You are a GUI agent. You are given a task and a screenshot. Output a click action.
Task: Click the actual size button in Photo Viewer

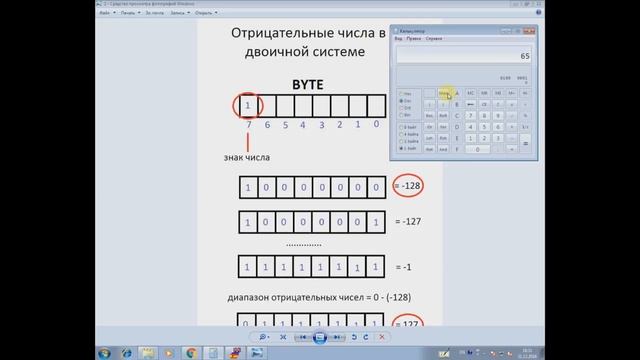click(283, 337)
